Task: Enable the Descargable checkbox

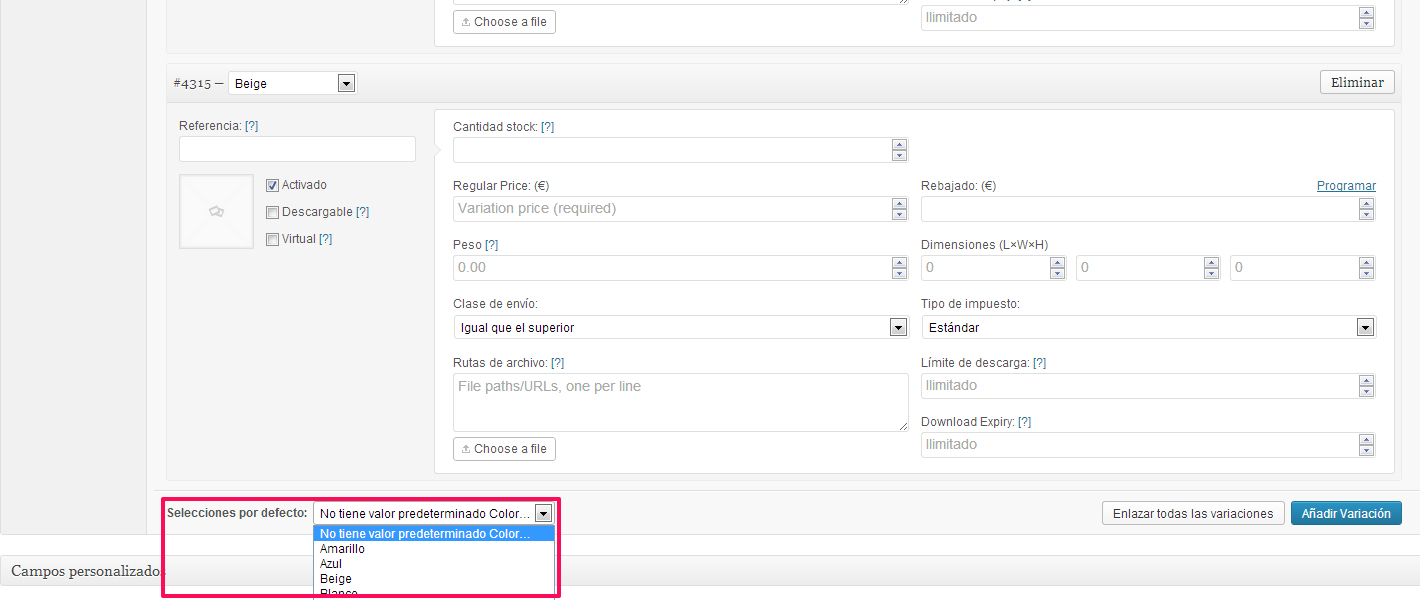Action: point(272,212)
